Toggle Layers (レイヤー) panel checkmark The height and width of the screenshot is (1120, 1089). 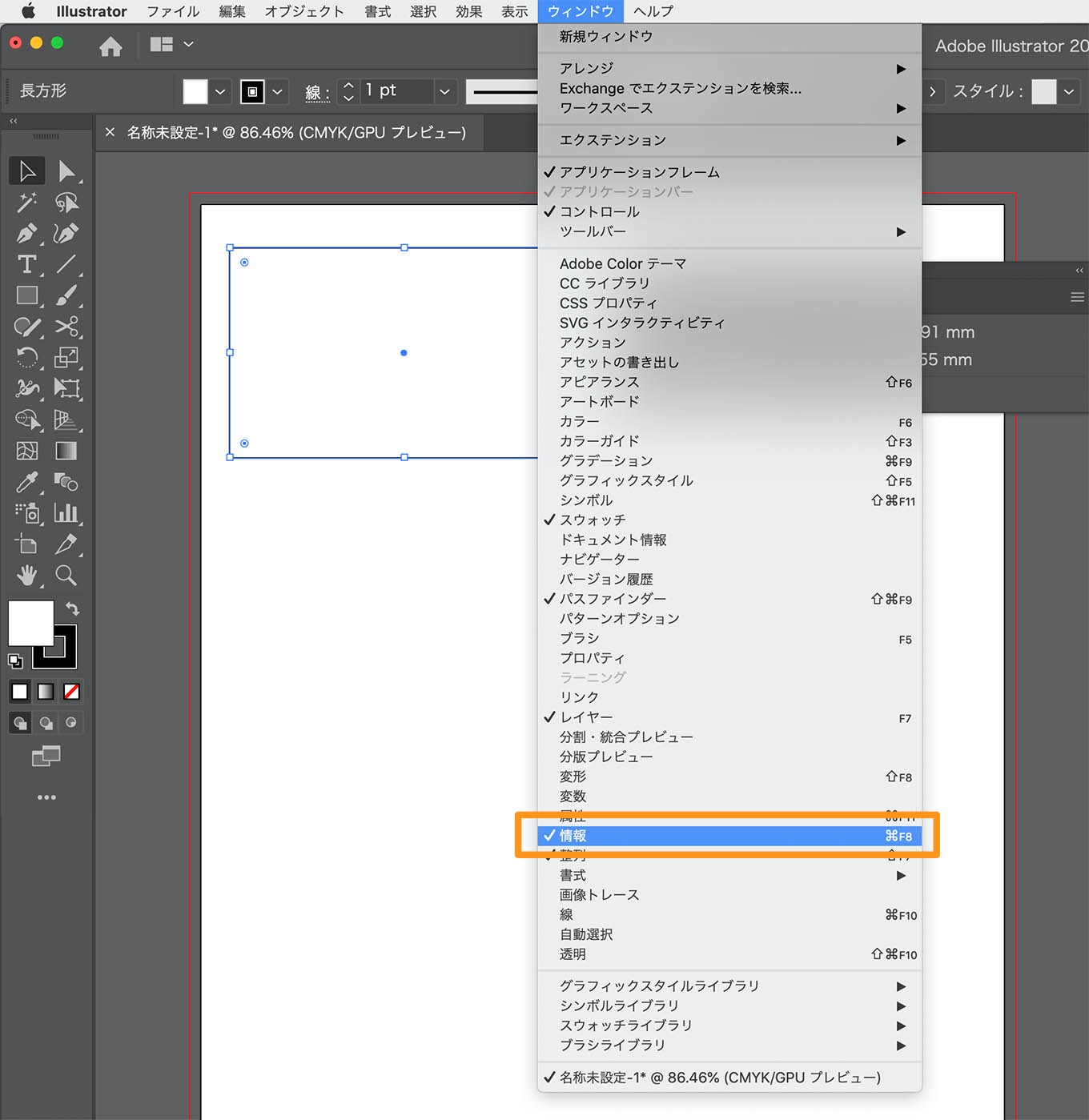tap(729, 717)
